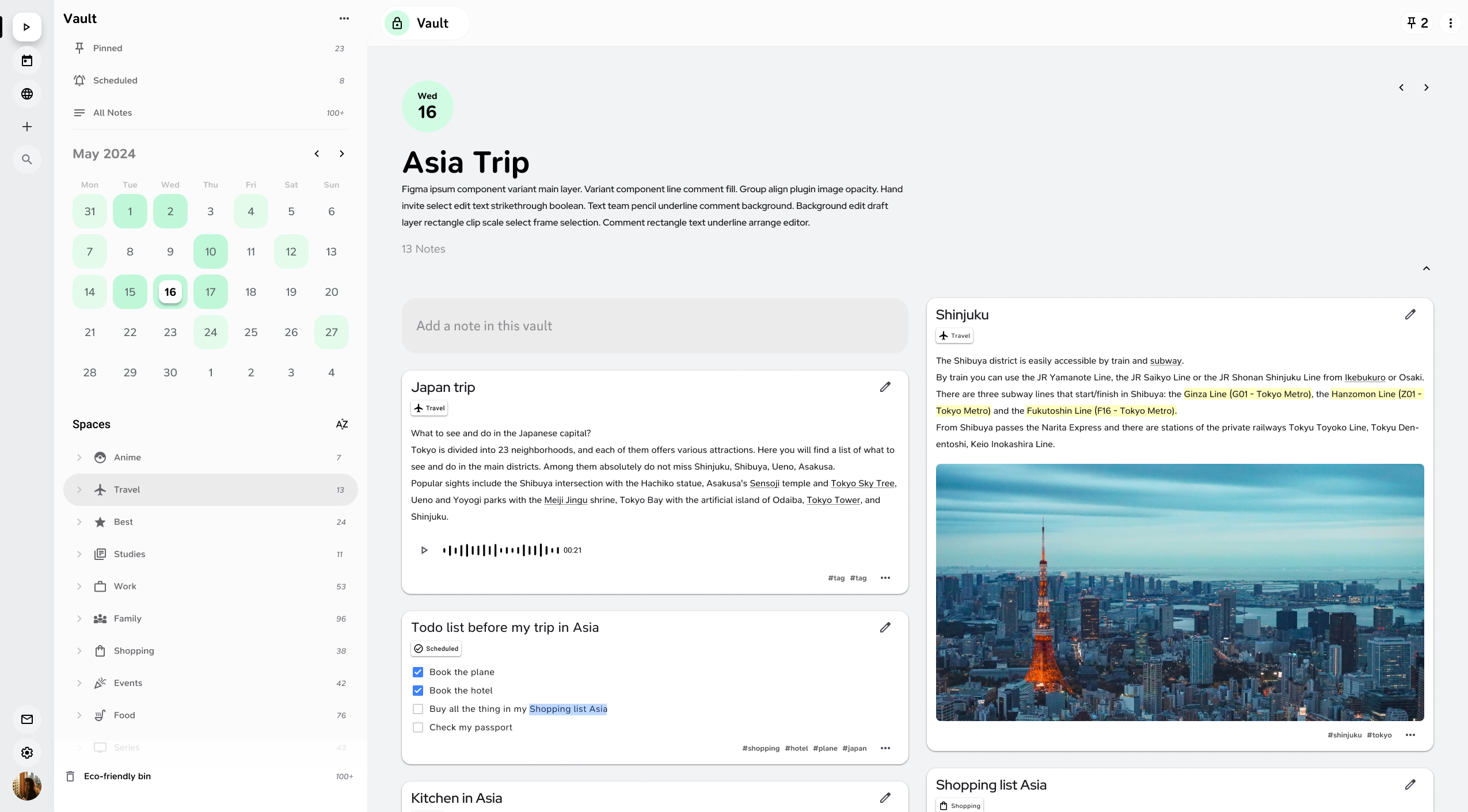Go to previous note with left arrow
The image size is (1468, 812).
(1401, 87)
